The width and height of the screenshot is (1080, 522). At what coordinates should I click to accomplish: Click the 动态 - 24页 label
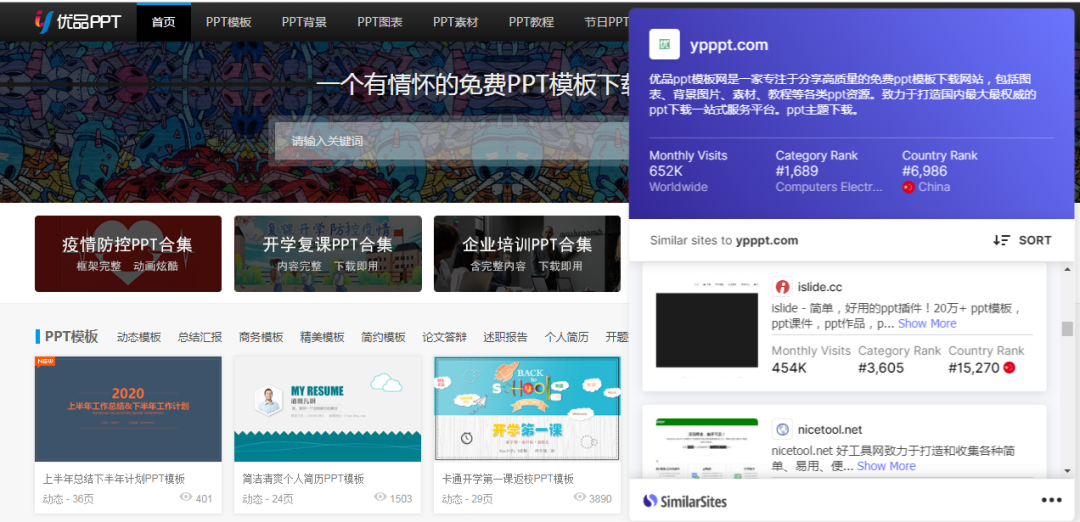pos(267,499)
